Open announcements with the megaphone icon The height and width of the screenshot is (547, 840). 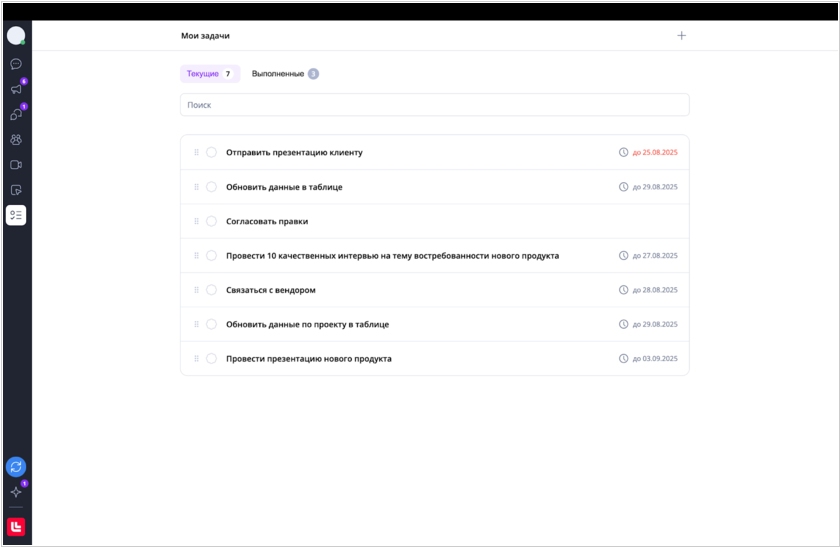(x=16, y=89)
